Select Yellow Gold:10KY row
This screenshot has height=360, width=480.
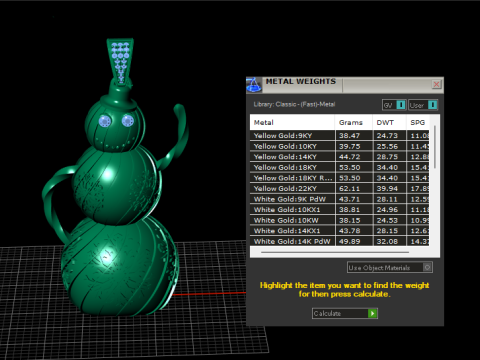tap(339, 146)
